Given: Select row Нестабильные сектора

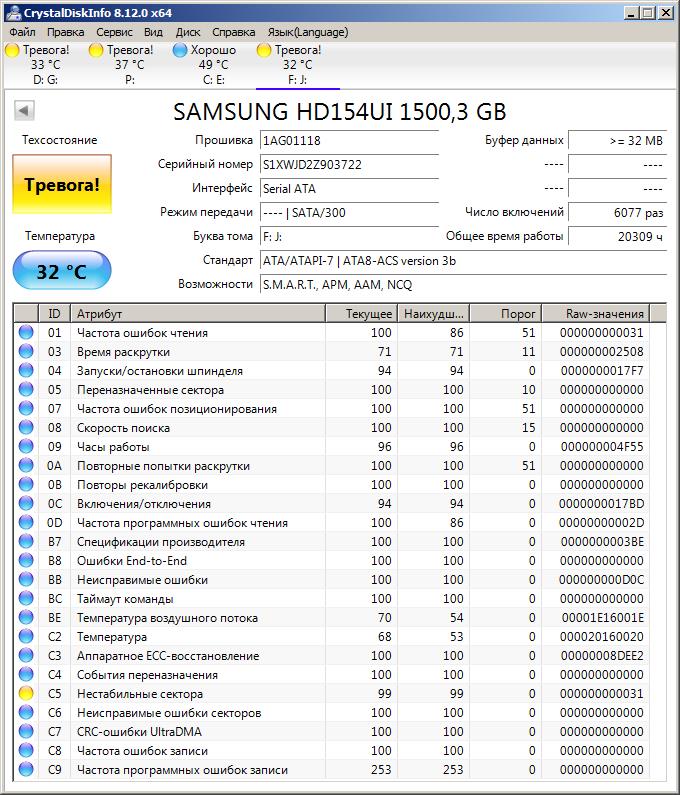Looking at the screenshot, I should click(332, 694).
